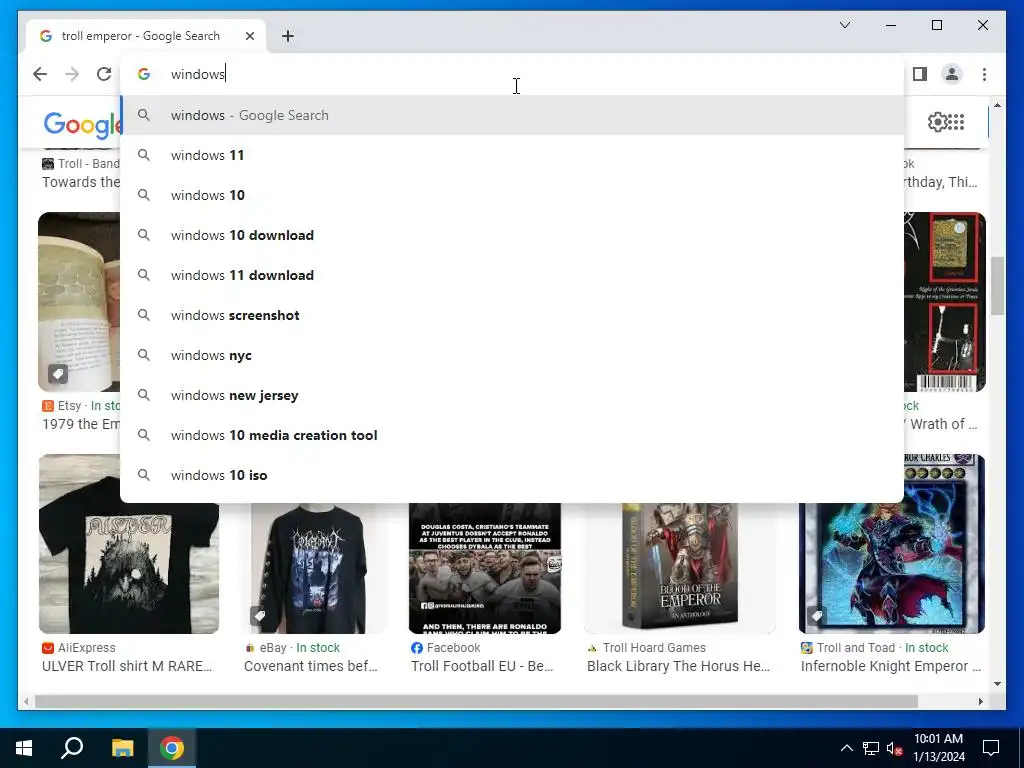This screenshot has width=1024, height=768.
Task: Click the address bar input with 'windows' typed
Action: pos(512,74)
